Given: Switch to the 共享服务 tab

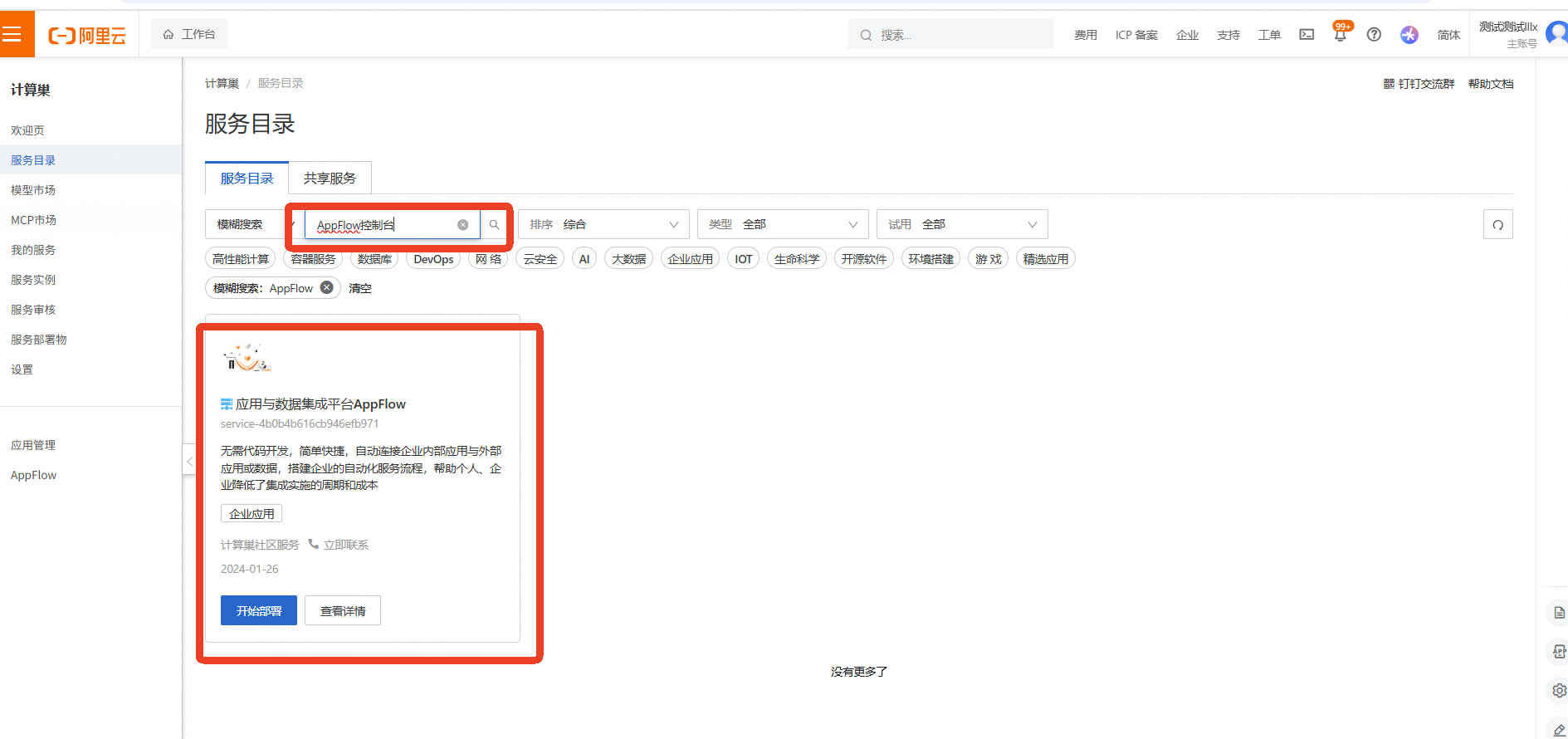Looking at the screenshot, I should pyautogui.click(x=330, y=178).
